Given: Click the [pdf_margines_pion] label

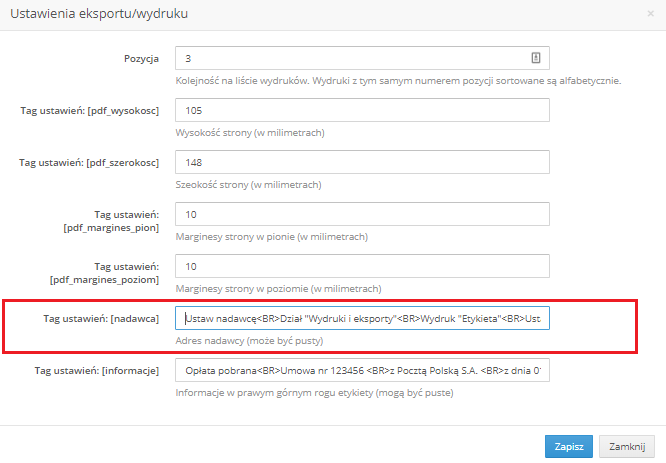Looking at the screenshot, I should click(111, 228).
